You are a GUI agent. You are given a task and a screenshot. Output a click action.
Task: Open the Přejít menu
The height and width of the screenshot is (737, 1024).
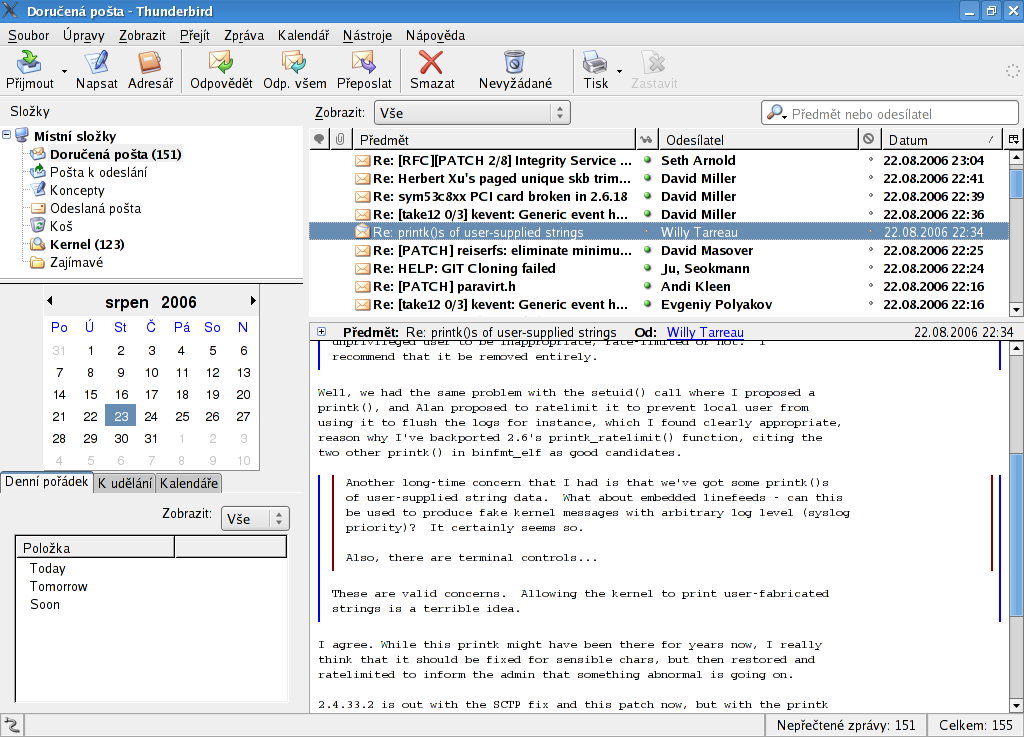tap(195, 35)
